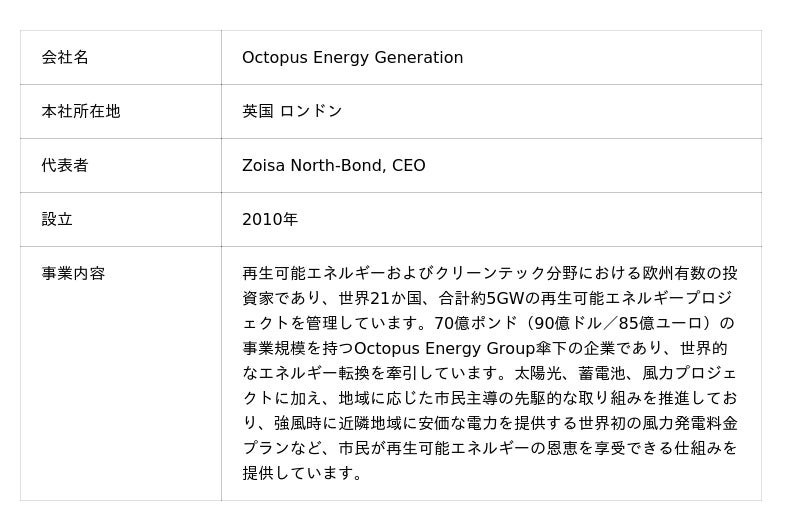Screen dimensions: 800x531
Task: Click the name Zoisa North-Bond, CEO
Action: [333, 166]
